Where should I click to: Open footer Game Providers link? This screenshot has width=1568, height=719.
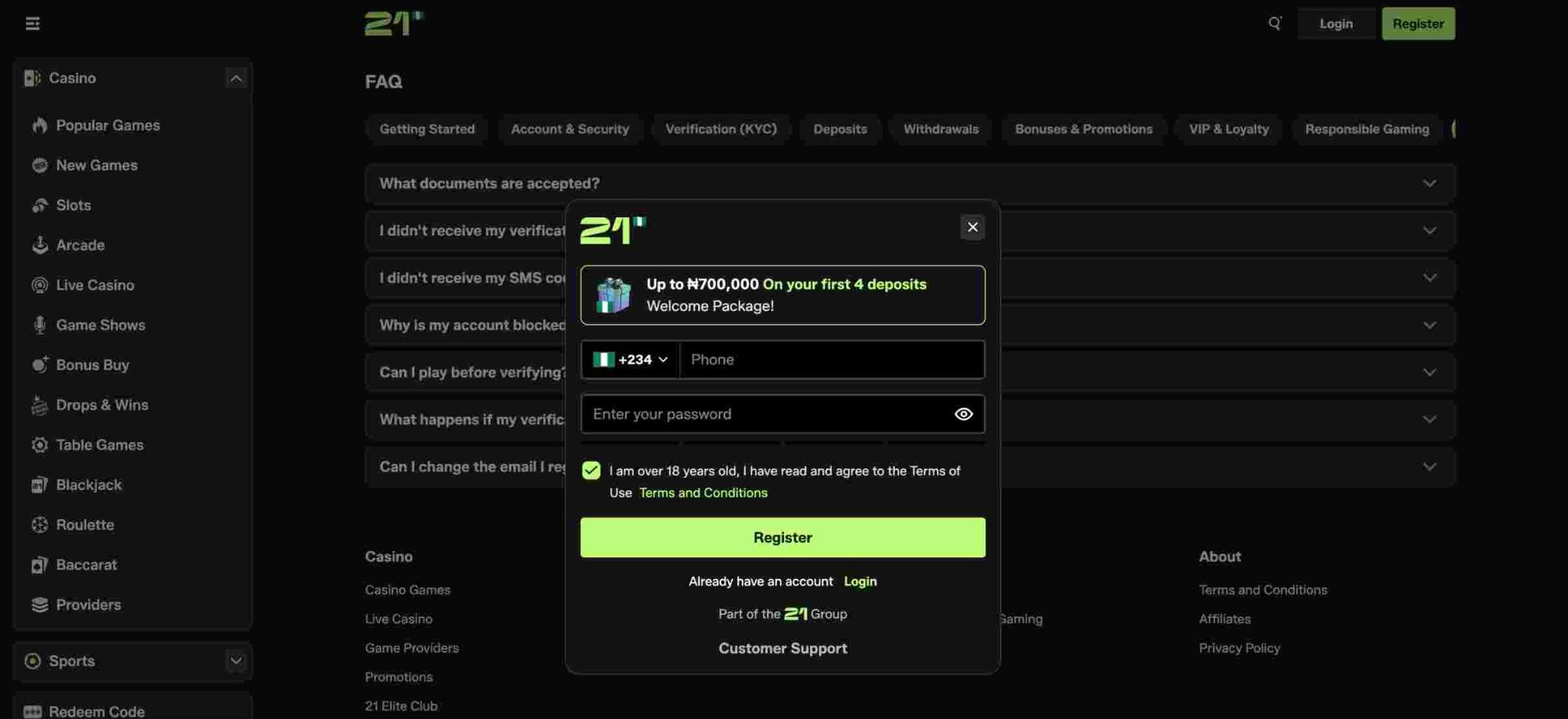click(x=412, y=649)
